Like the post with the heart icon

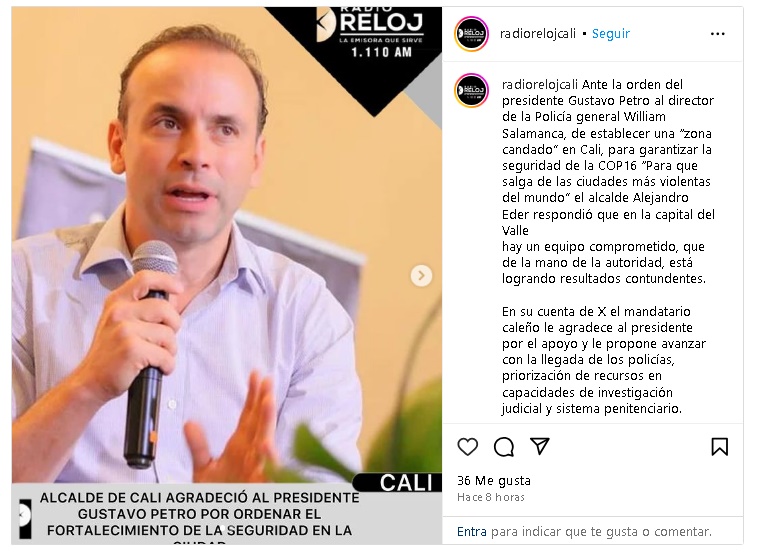(x=467, y=447)
